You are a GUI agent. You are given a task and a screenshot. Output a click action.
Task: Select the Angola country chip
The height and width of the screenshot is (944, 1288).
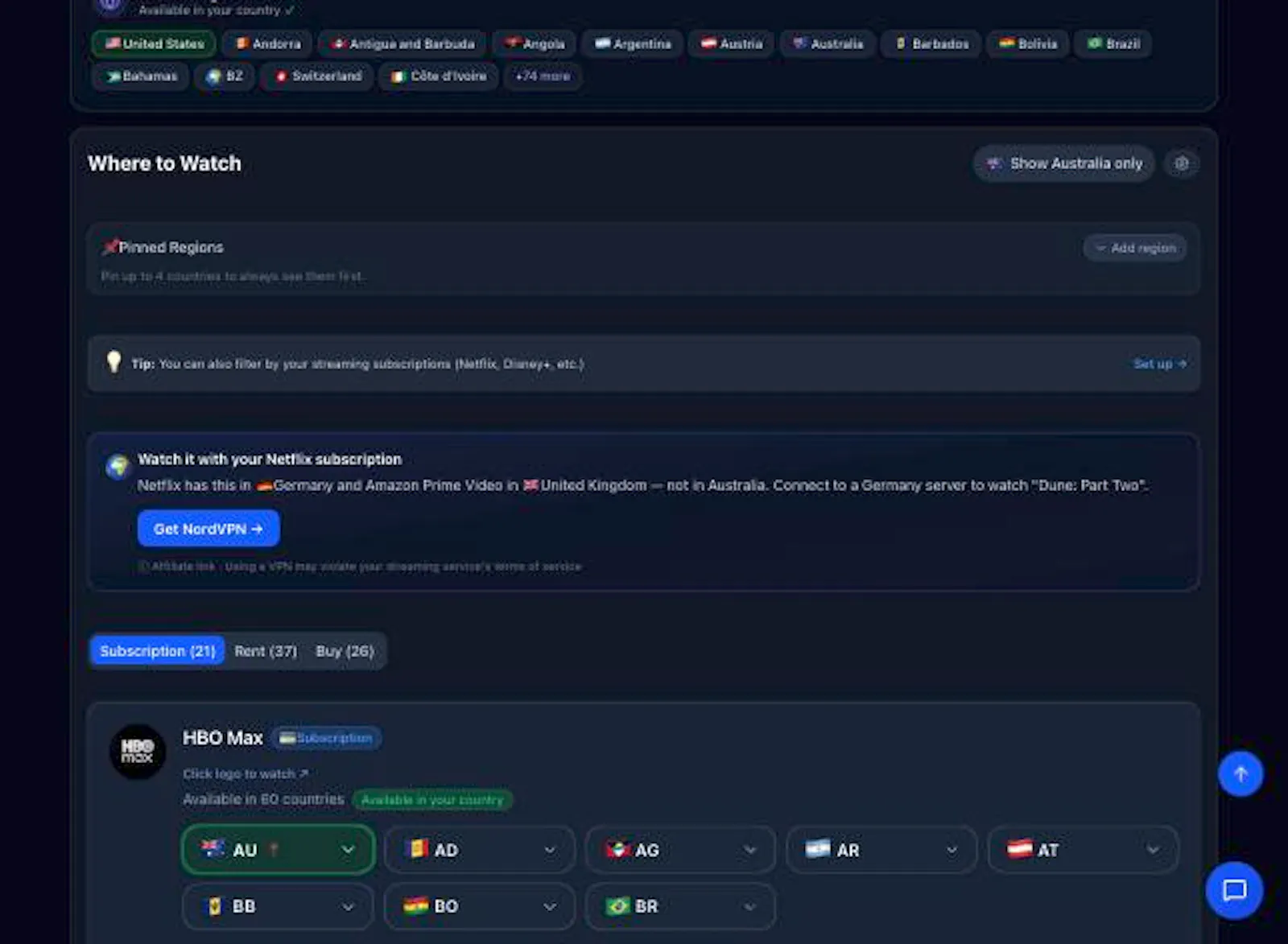pyautogui.click(x=535, y=43)
